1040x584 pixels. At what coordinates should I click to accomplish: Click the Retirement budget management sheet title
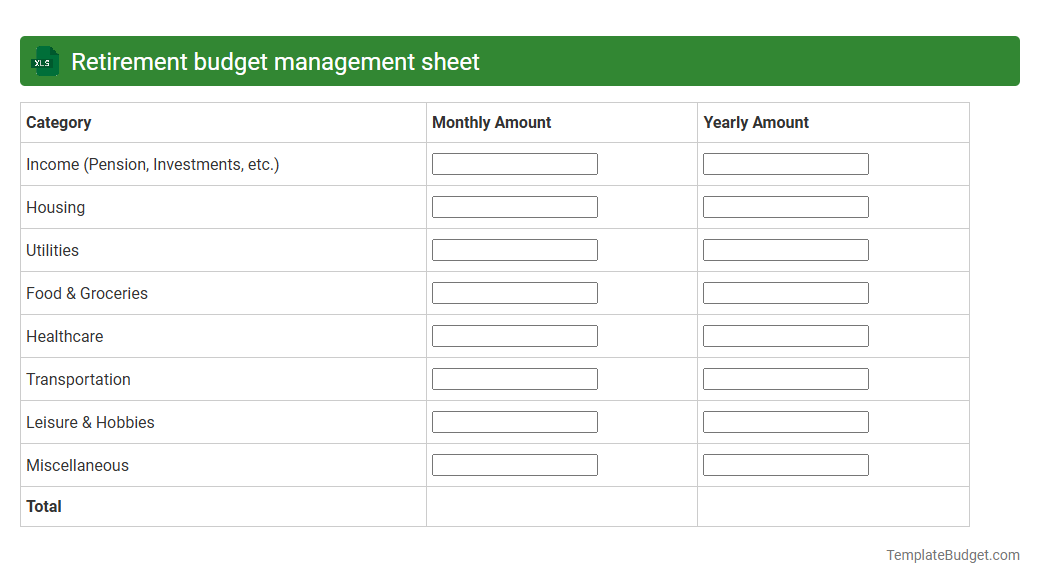[x=273, y=61]
